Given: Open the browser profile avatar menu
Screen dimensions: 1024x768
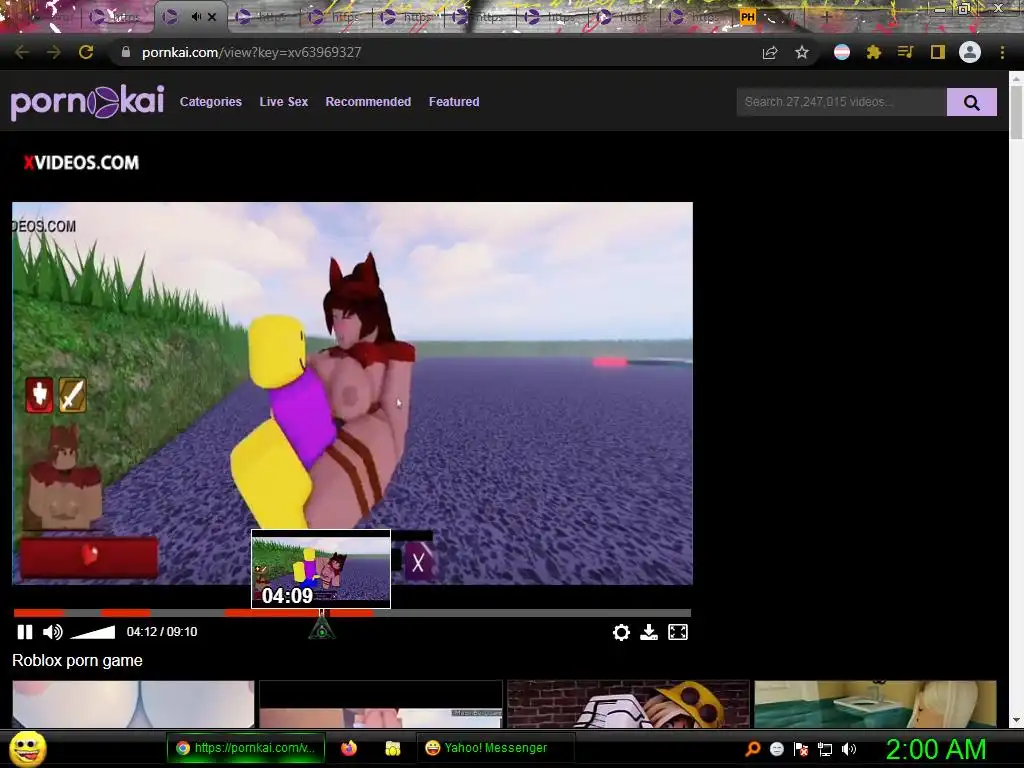Looking at the screenshot, I should 970,52.
